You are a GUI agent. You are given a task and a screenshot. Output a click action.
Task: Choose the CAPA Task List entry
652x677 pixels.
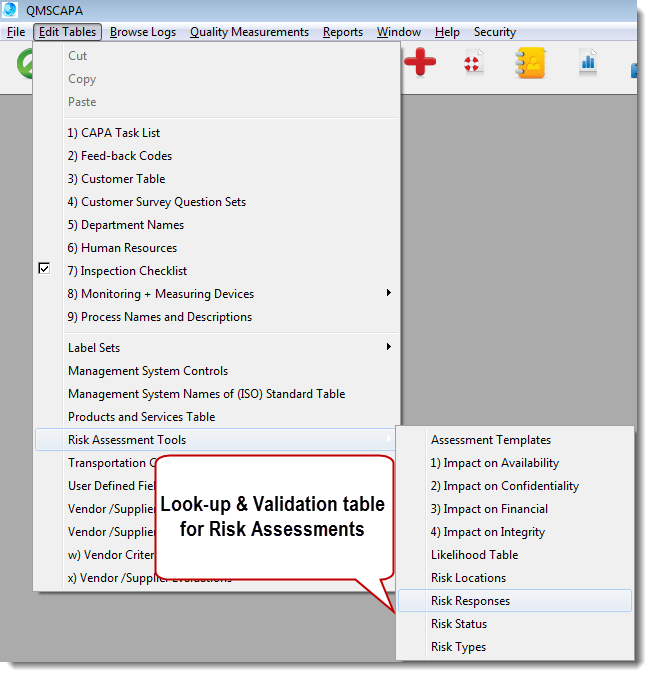(113, 132)
